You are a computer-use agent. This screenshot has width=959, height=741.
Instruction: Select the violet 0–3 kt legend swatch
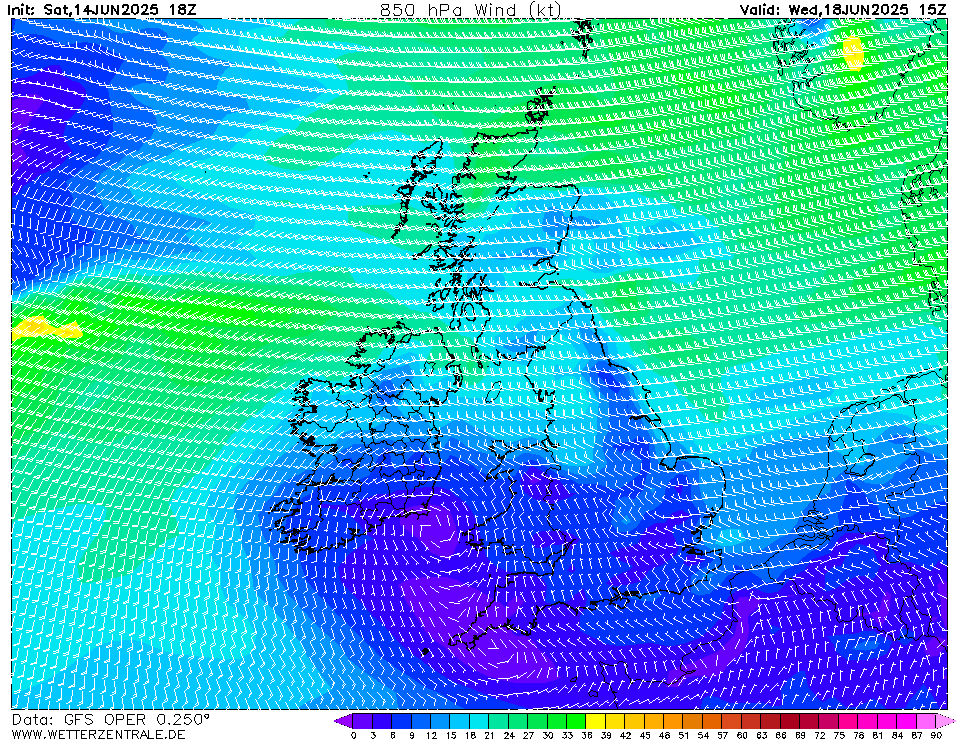coord(363,721)
